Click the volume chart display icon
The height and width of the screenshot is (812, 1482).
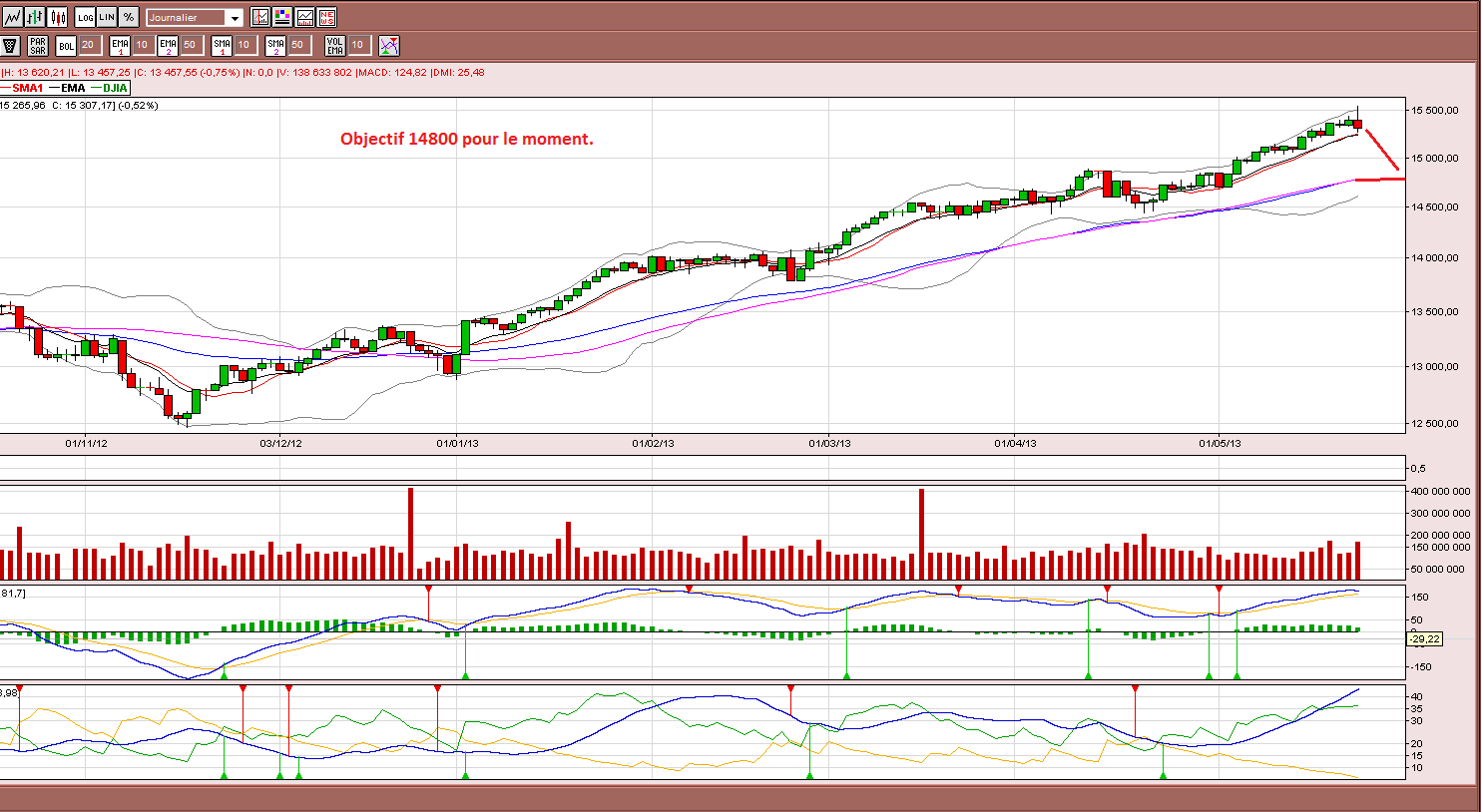click(304, 17)
